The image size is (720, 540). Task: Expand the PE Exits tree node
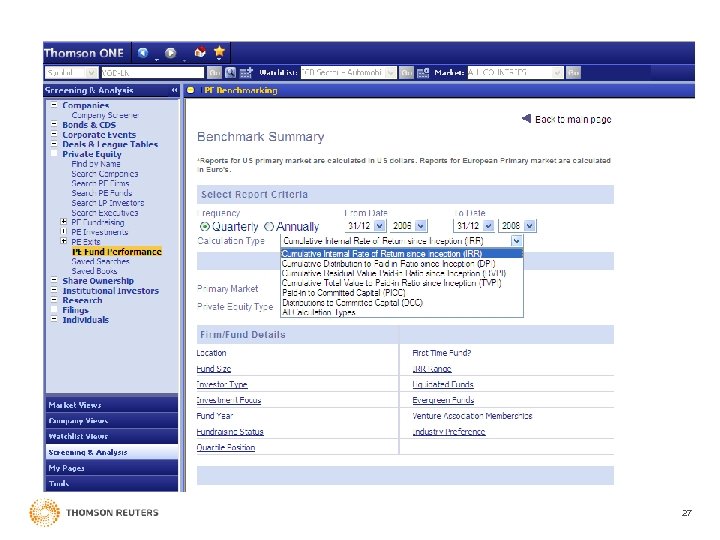(x=64, y=241)
